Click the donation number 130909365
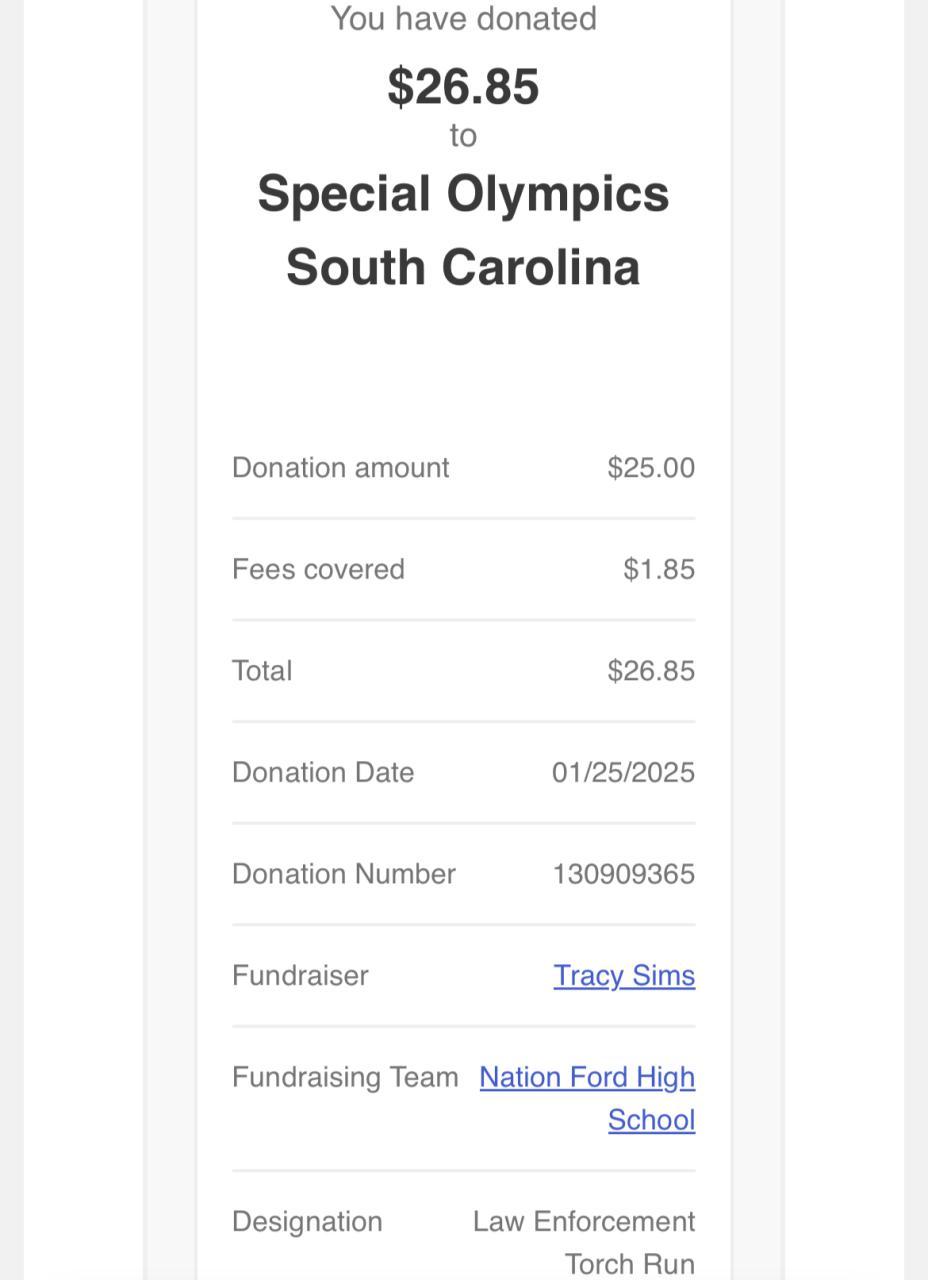Image resolution: width=928 pixels, height=1280 pixels. click(623, 874)
